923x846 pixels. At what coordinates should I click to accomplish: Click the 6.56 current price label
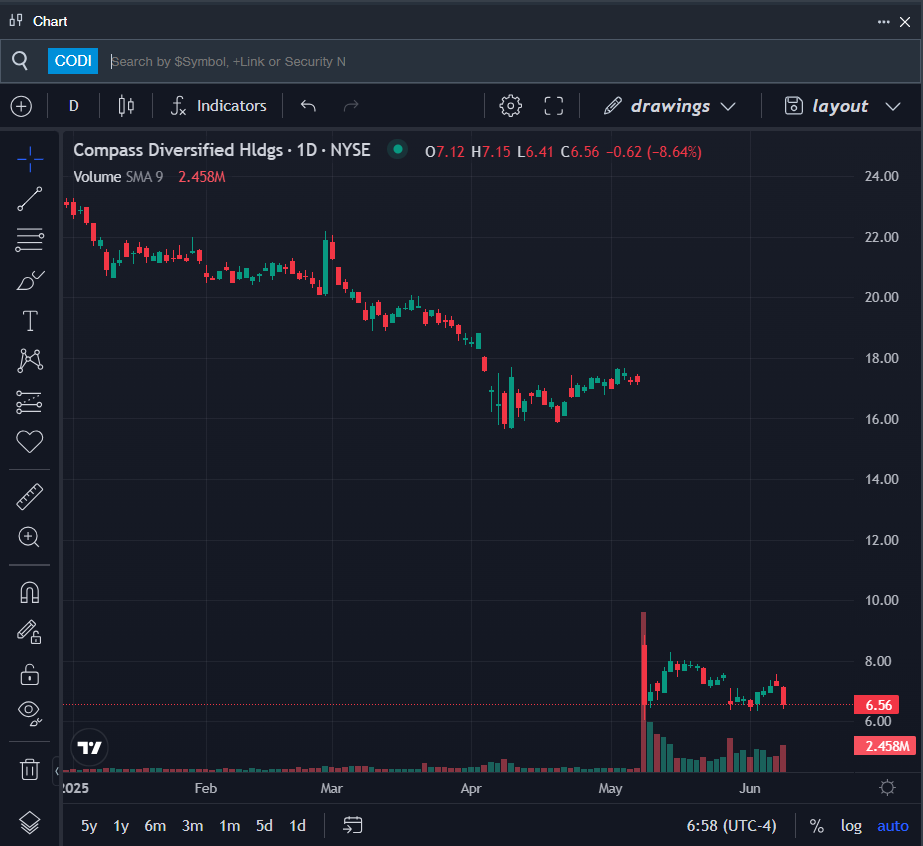pos(878,705)
